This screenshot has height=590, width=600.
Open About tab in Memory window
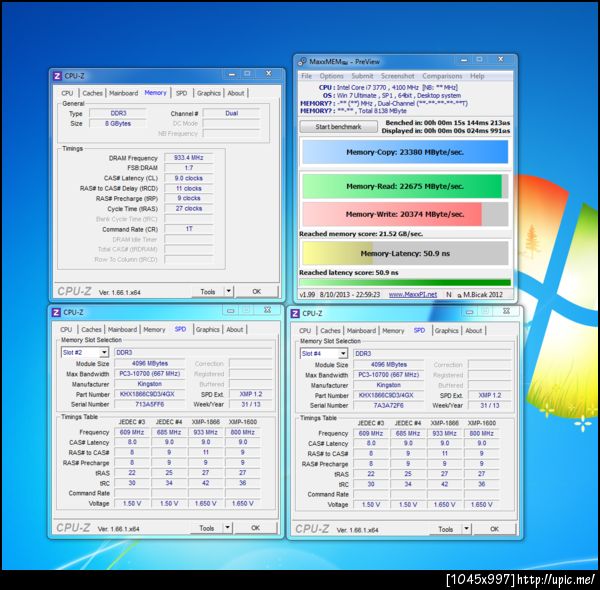[x=236, y=93]
